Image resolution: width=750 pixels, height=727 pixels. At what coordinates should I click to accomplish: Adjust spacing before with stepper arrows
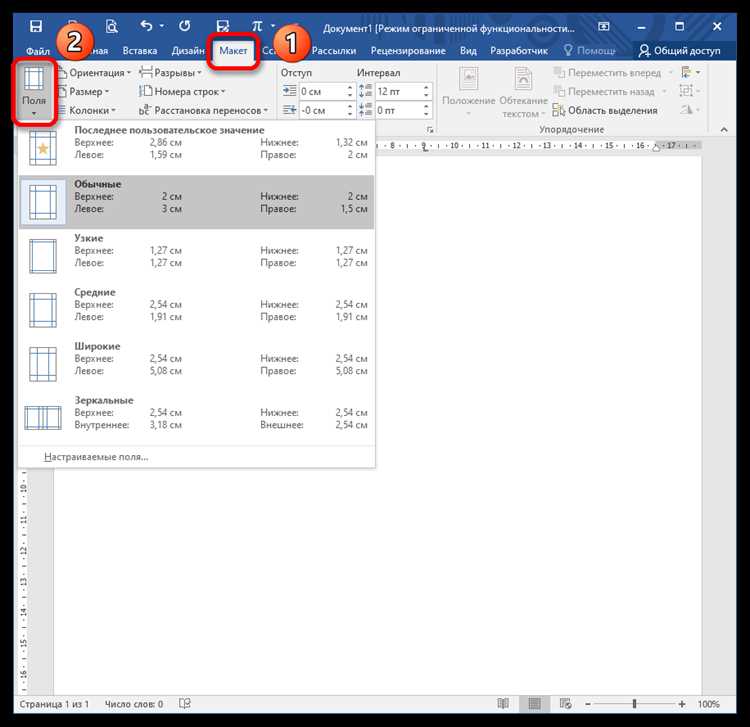426,91
